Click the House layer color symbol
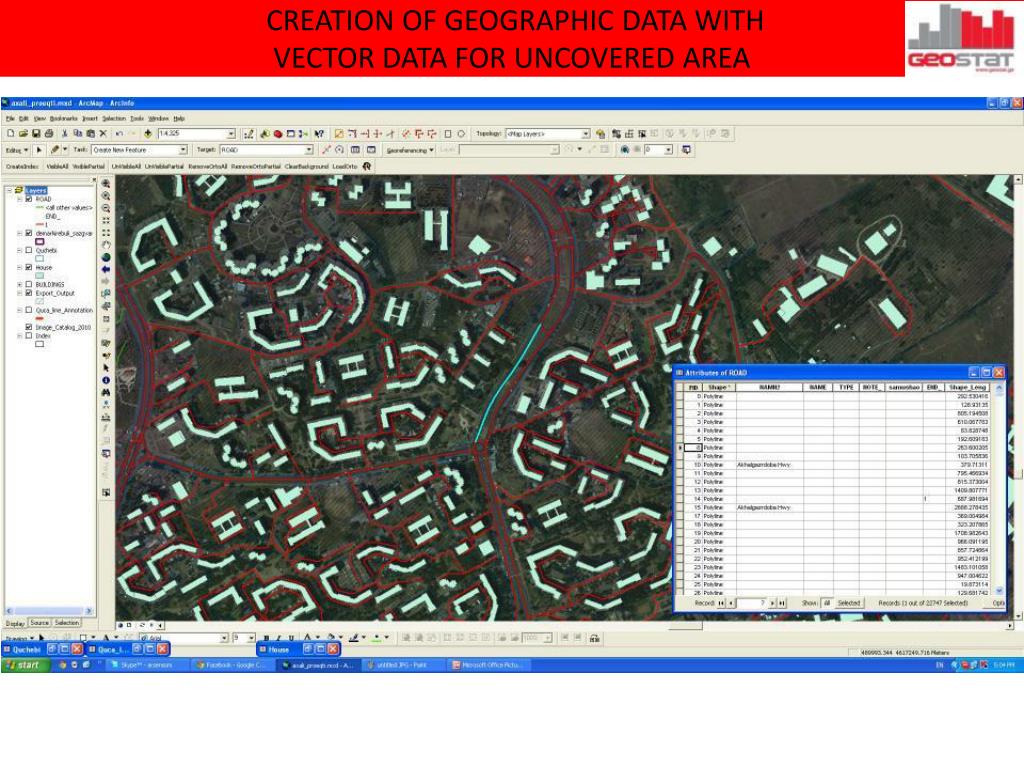The image size is (1024, 768). click(41, 276)
